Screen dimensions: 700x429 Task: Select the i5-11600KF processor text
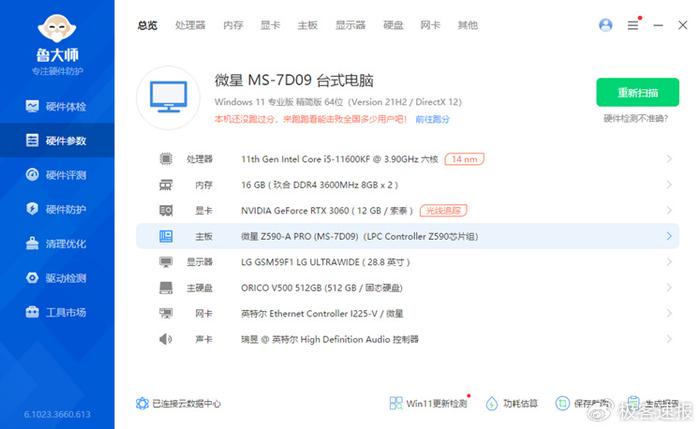pos(340,159)
